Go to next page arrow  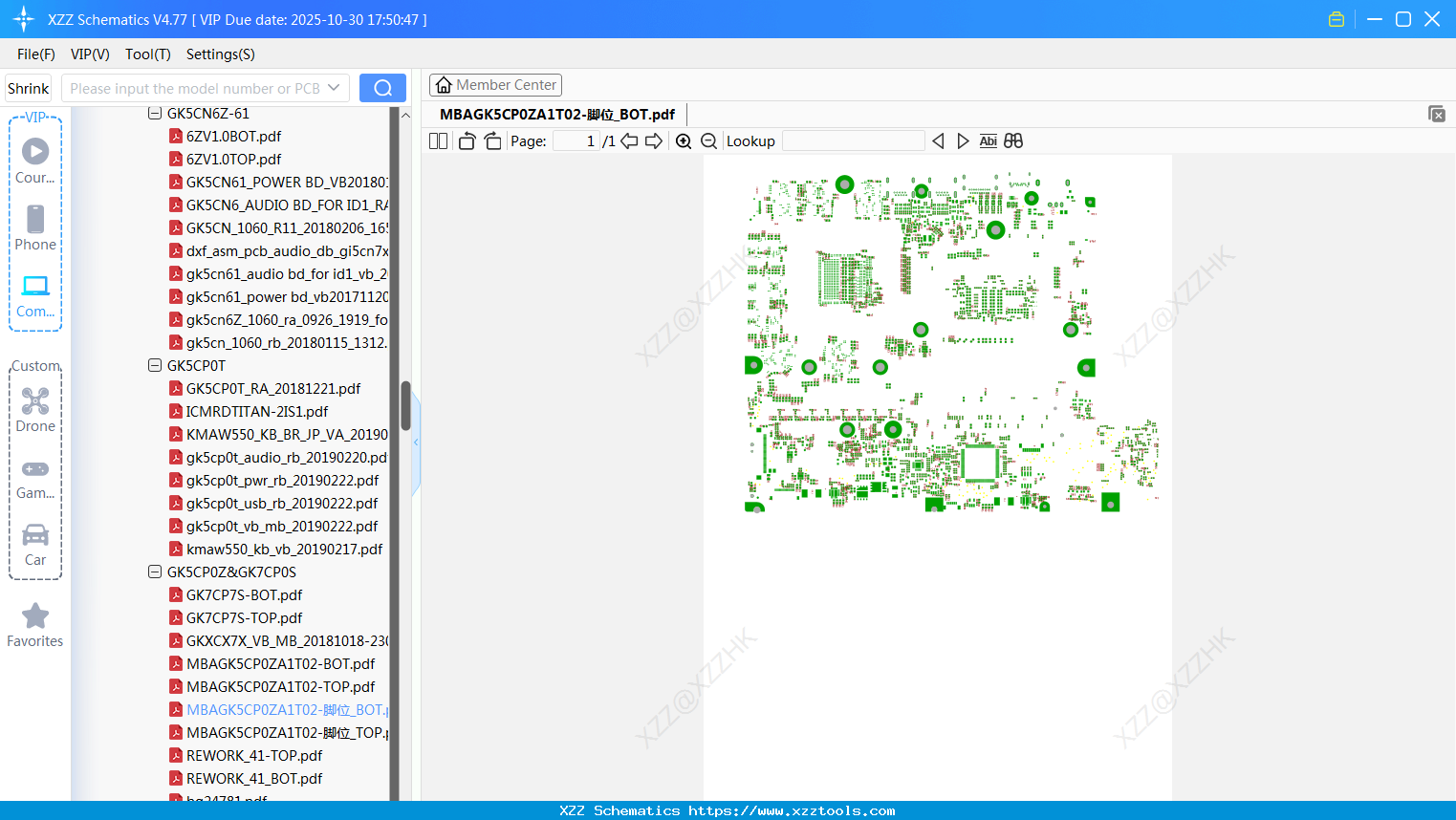654,140
